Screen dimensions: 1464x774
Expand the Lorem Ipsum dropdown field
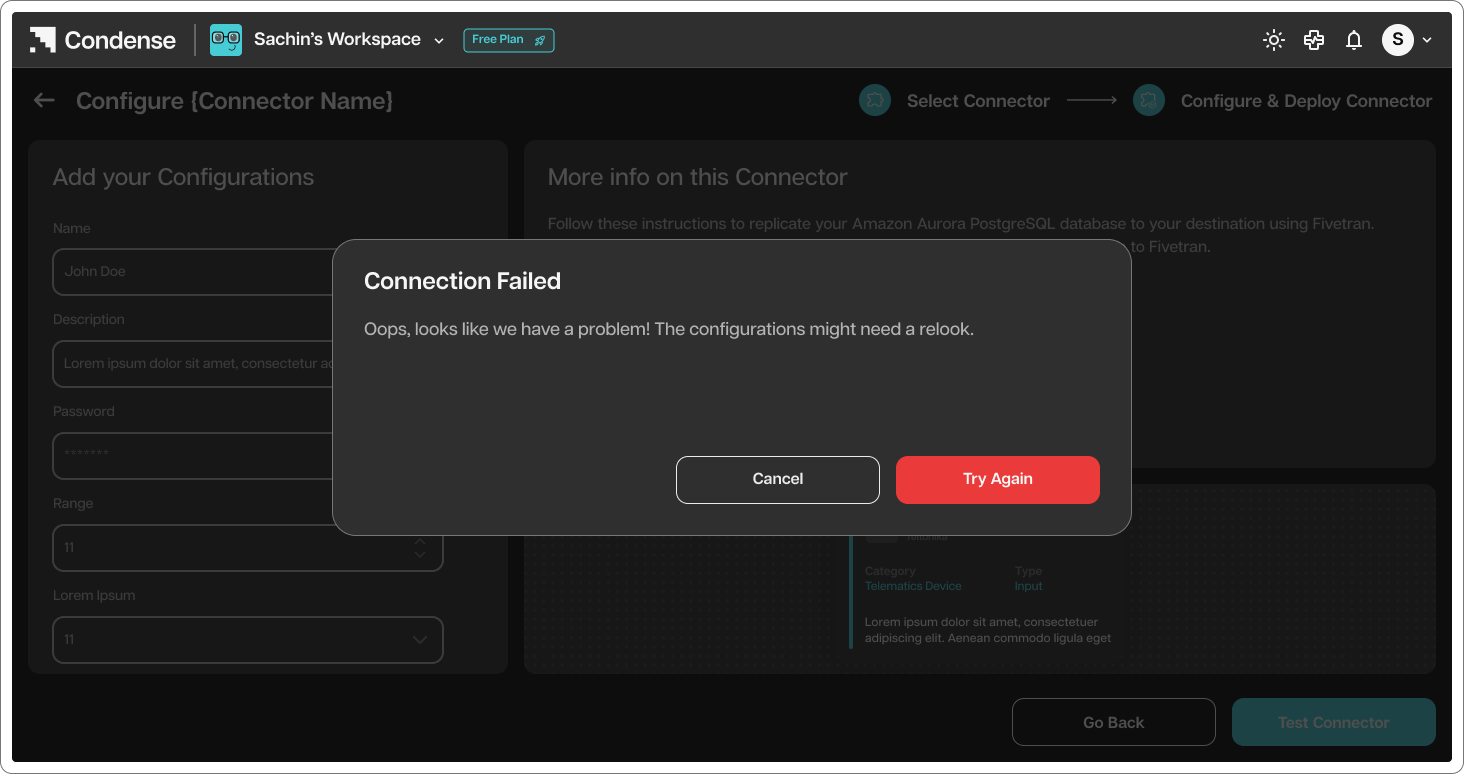[x=248, y=640]
